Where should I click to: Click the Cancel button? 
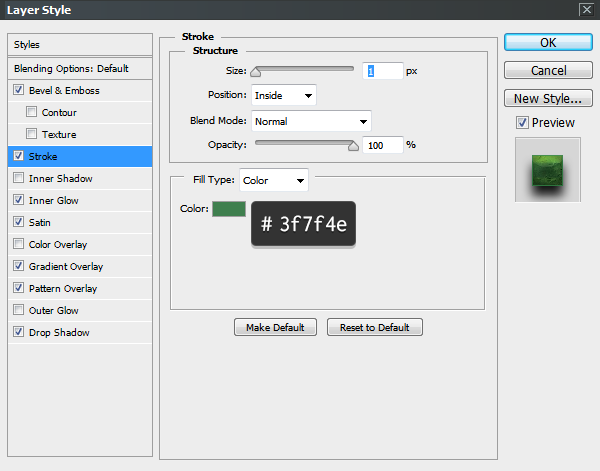(x=548, y=70)
